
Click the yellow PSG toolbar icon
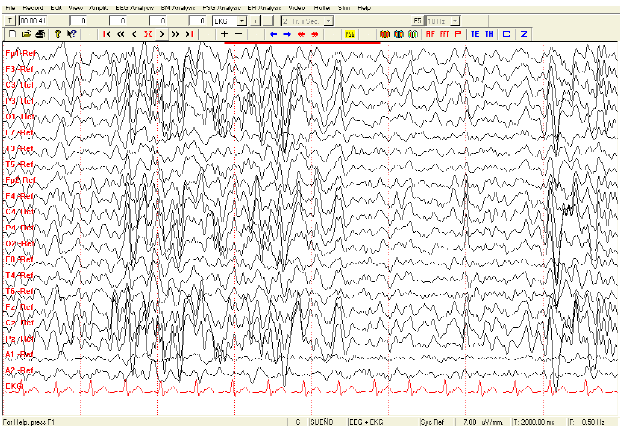click(x=350, y=34)
